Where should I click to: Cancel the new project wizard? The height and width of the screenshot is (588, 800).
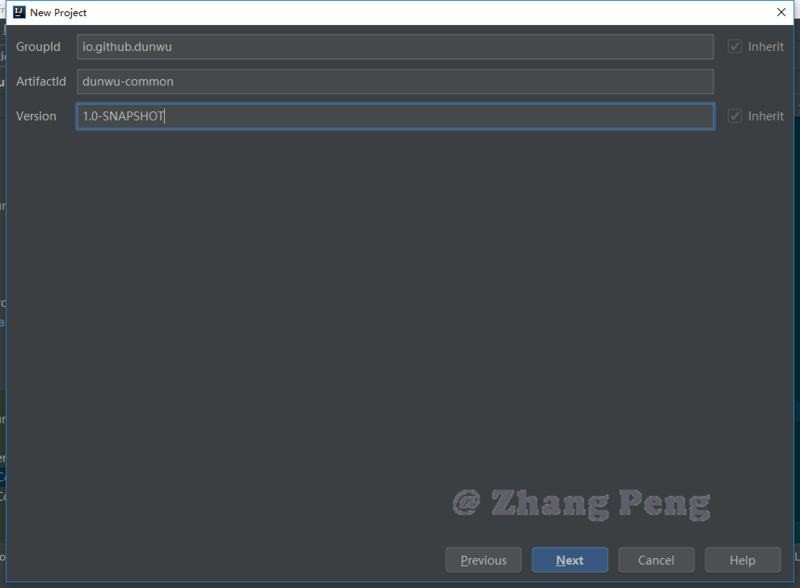point(656,560)
